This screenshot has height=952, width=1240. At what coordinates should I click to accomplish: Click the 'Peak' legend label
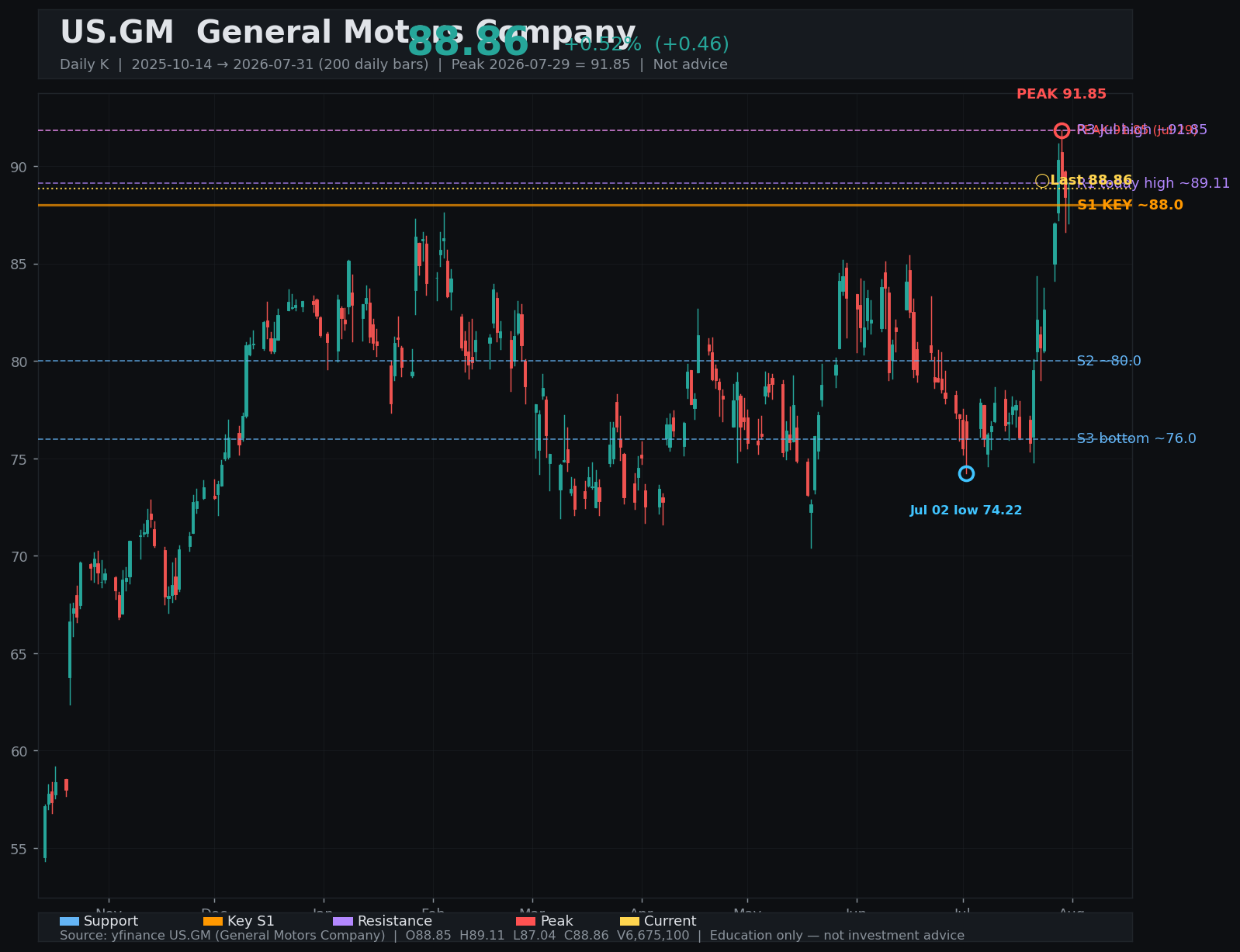[556, 922]
